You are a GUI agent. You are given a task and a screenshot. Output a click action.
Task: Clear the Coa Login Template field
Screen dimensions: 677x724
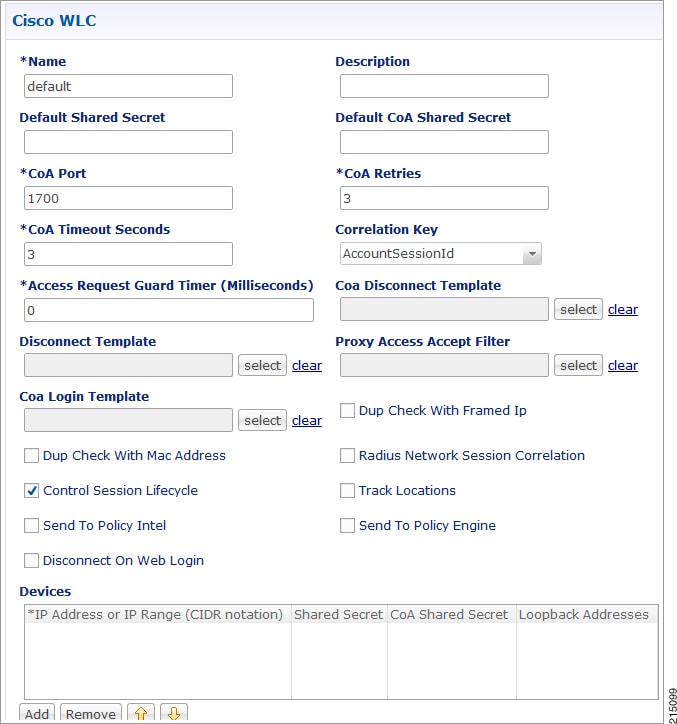307,420
